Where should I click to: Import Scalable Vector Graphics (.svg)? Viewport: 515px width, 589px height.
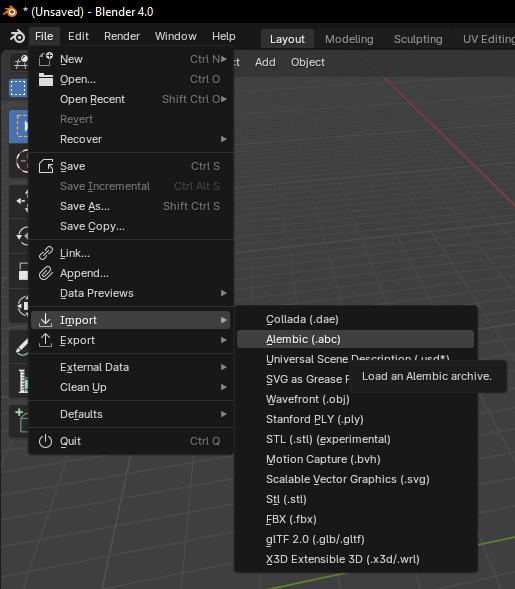coord(355,479)
